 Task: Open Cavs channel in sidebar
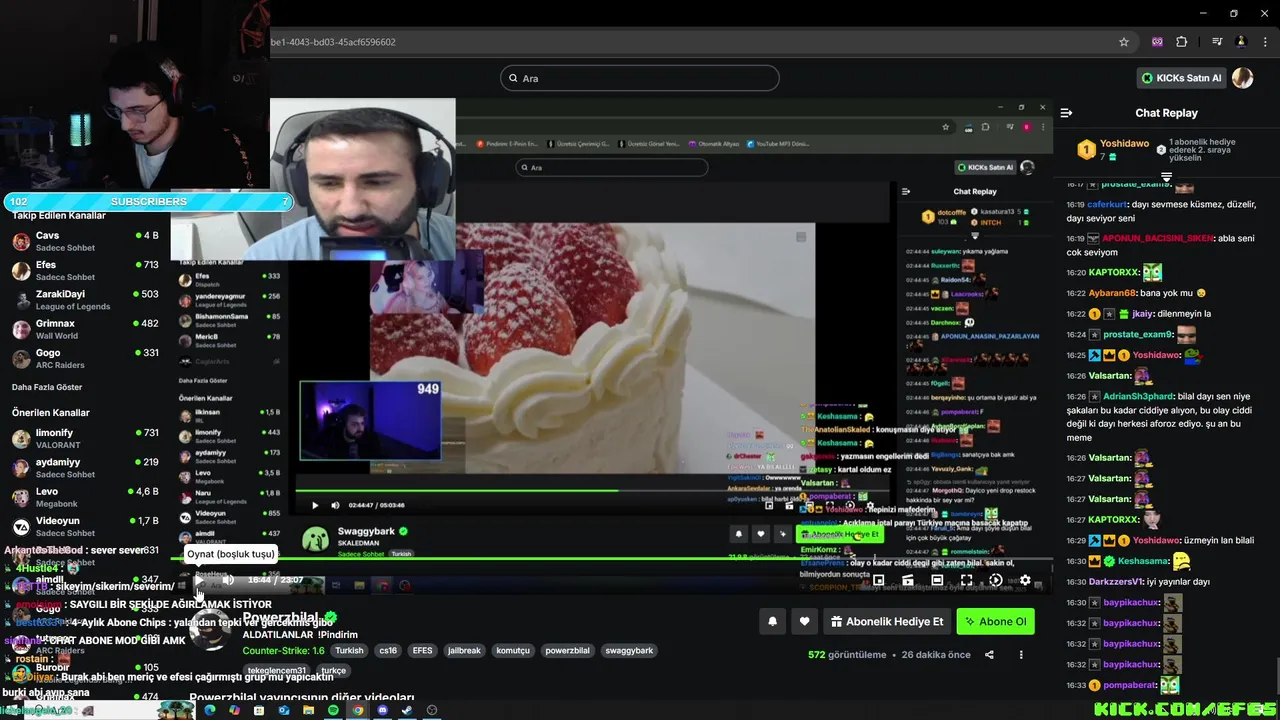point(85,241)
